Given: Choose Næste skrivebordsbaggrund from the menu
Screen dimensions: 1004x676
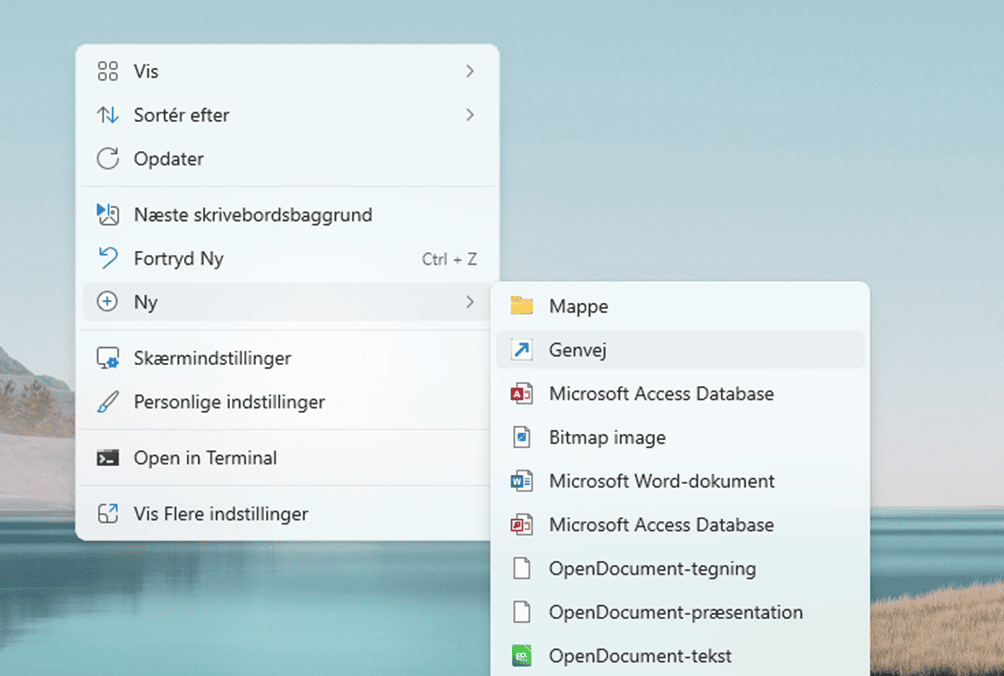Looking at the screenshot, I should pos(252,215).
